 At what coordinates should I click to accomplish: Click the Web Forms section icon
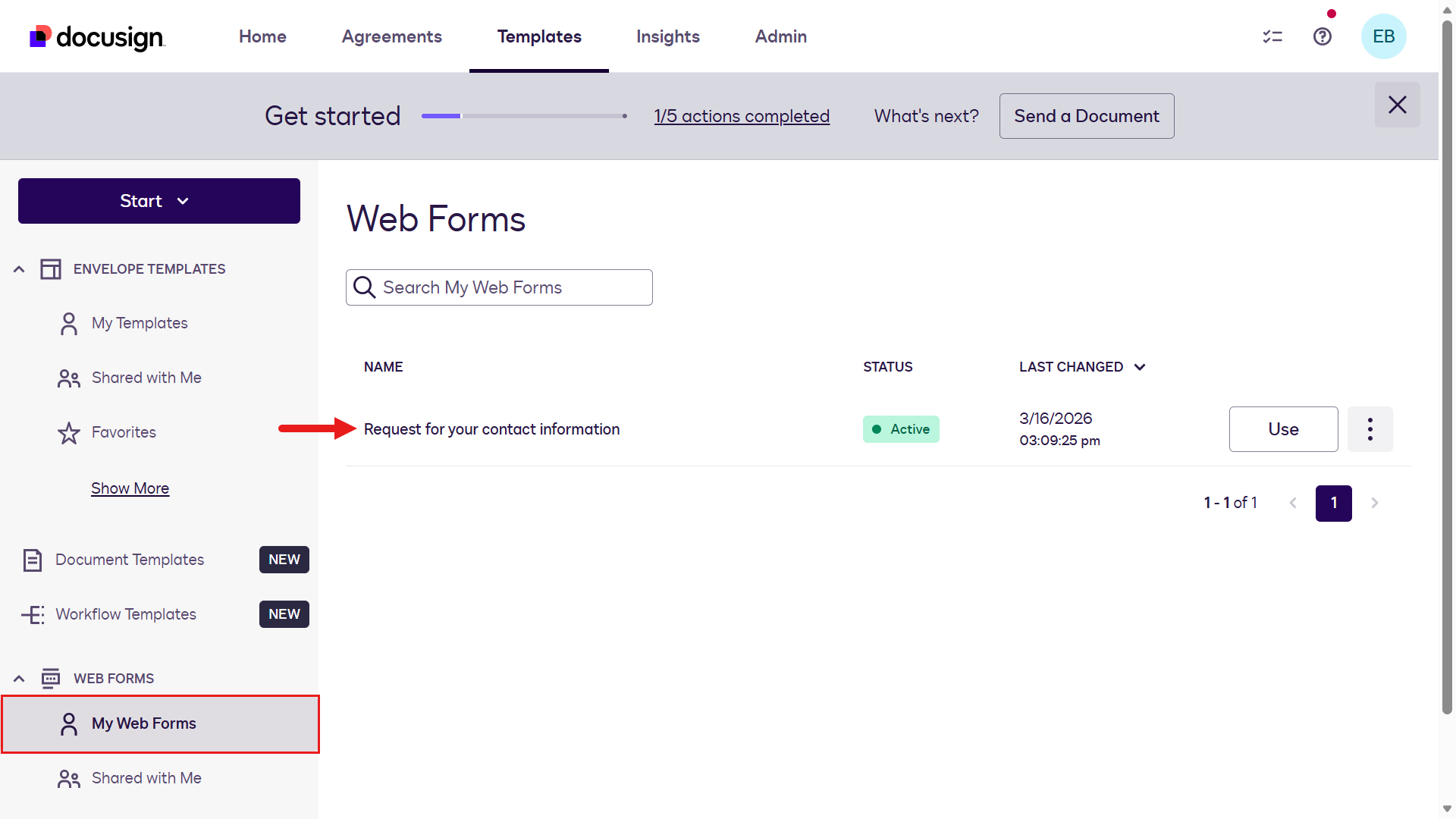tap(51, 679)
